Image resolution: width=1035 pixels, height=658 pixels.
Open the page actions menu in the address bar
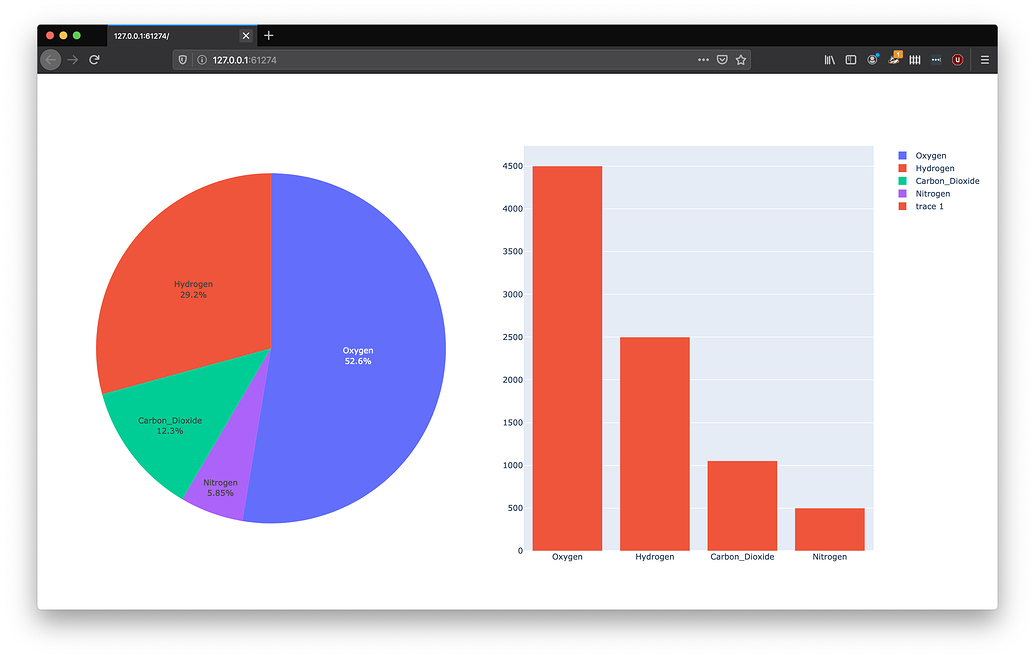tap(704, 59)
